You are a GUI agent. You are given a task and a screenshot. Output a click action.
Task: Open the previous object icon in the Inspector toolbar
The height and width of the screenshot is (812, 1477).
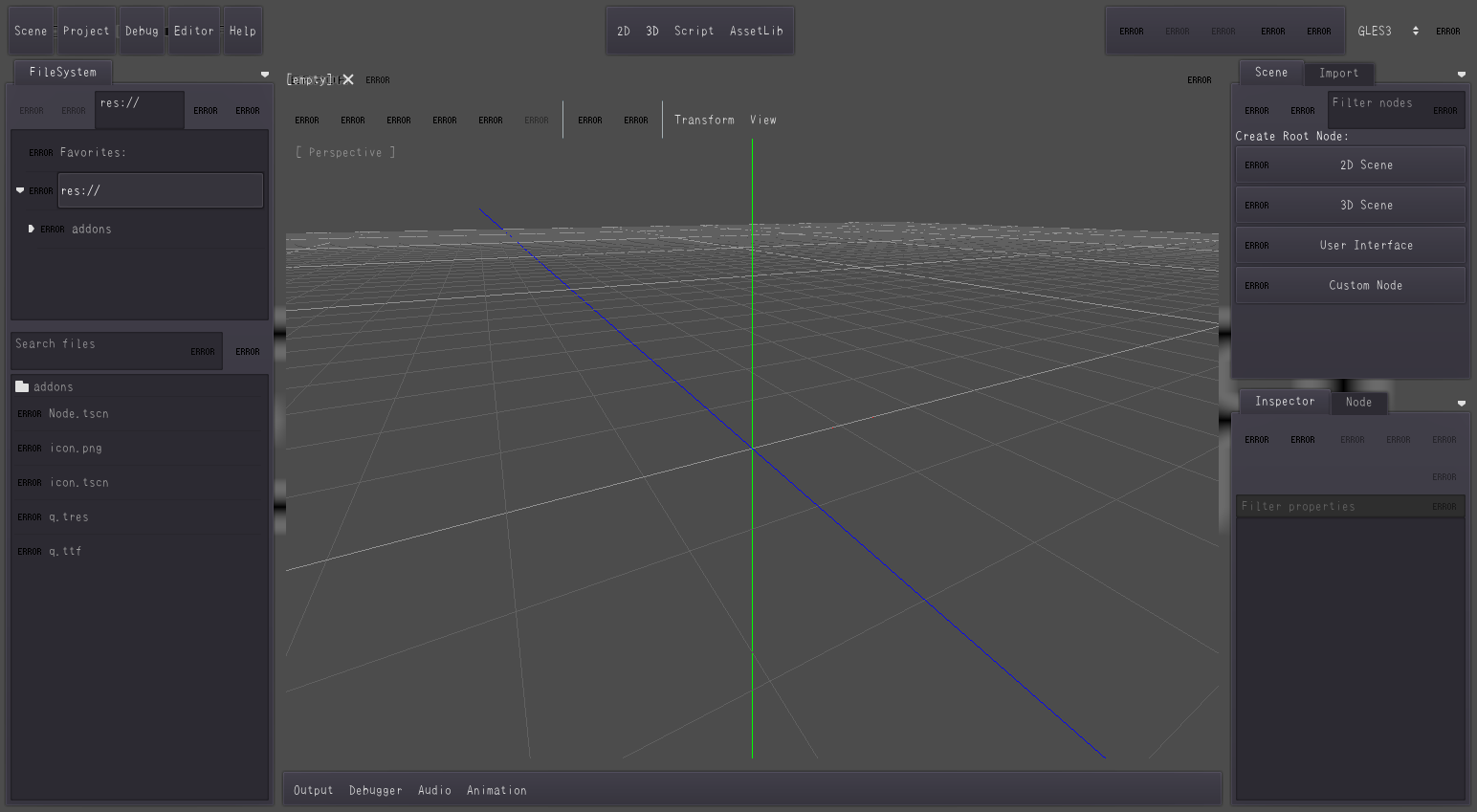pyautogui.click(x=1257, y=439)
